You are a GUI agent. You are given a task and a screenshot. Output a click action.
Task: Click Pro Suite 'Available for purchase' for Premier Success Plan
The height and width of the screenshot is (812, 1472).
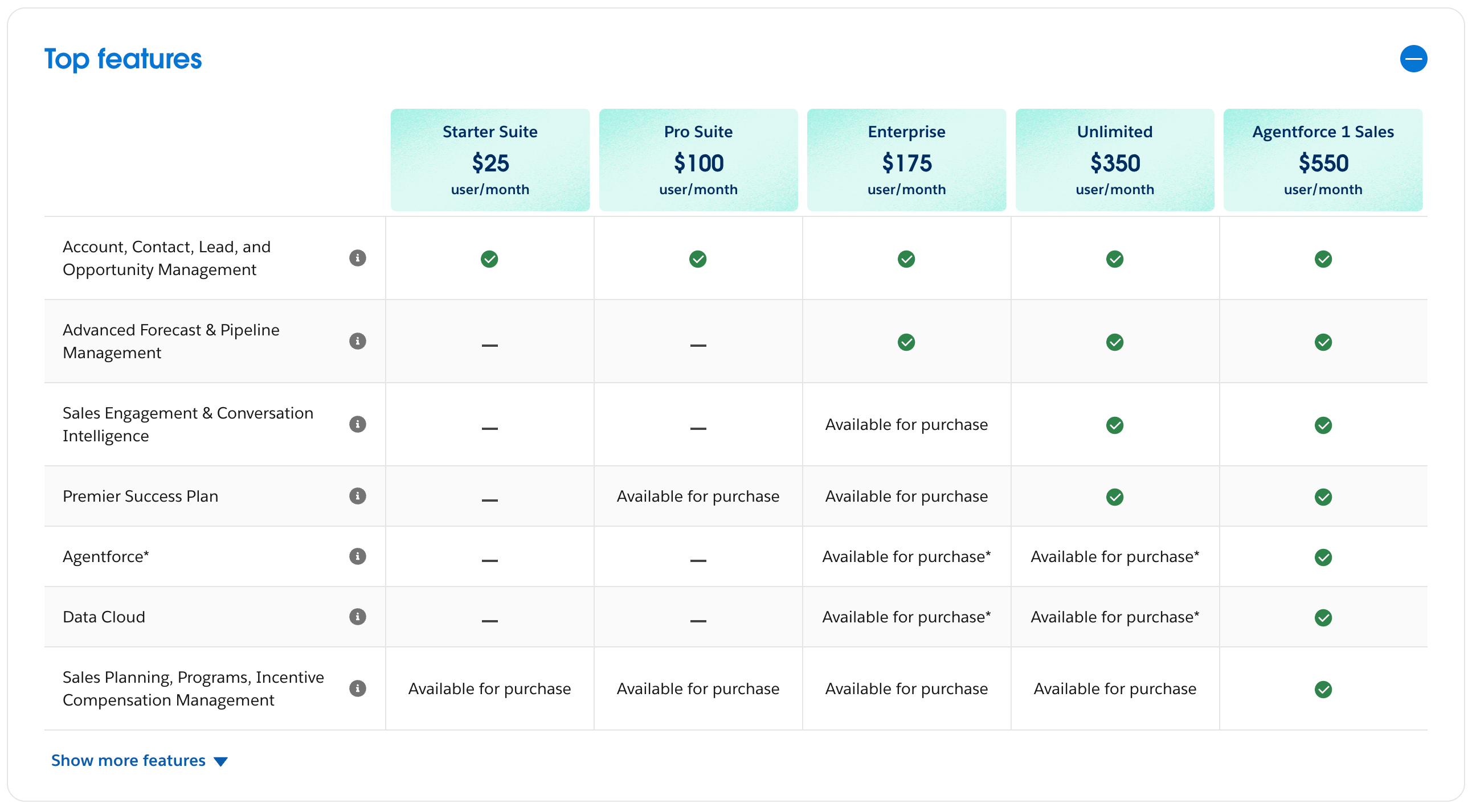coord(698,496)
